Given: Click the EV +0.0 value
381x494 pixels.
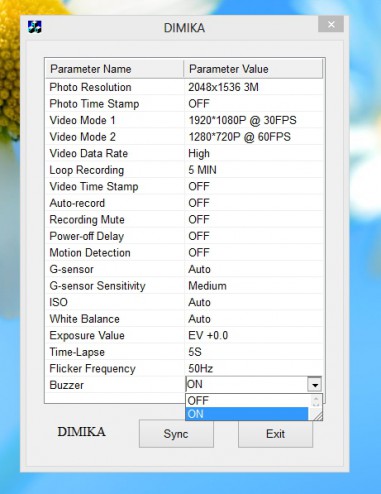Looking at the screenshot, I should coord(208,335).
